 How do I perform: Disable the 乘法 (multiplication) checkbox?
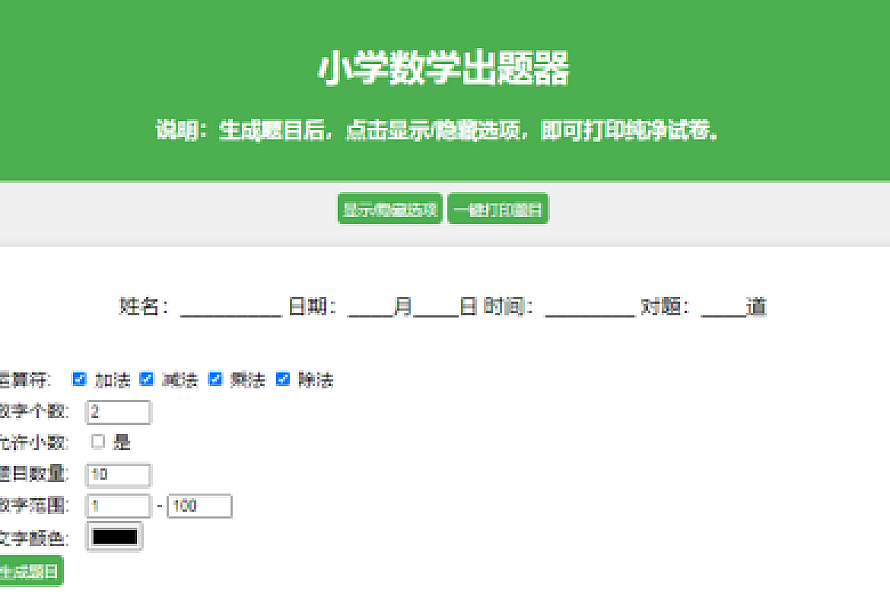214,380
